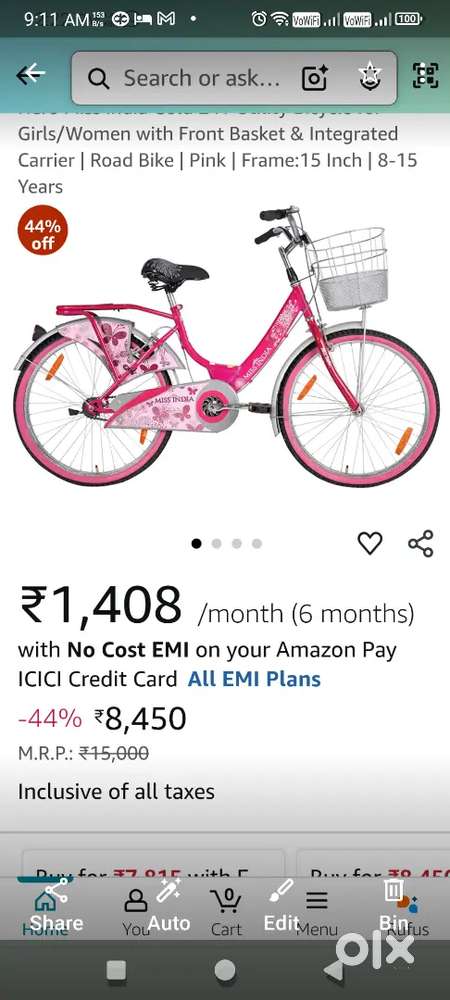Select the fourth image carousel dot
This screenshot has width=450, height=1000.
pos(257,543)
